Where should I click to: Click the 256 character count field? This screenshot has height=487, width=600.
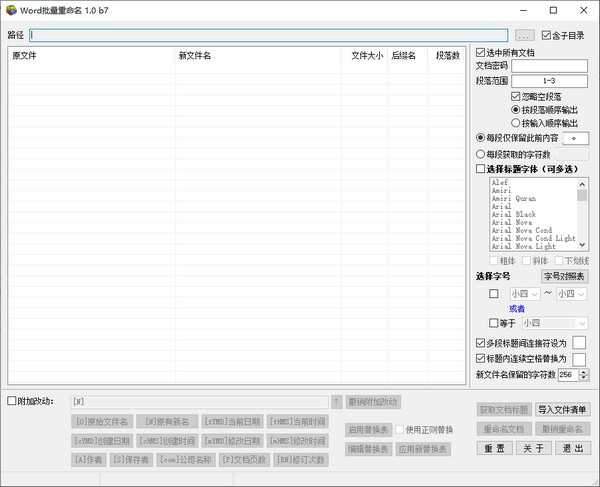tap(569, 375)
